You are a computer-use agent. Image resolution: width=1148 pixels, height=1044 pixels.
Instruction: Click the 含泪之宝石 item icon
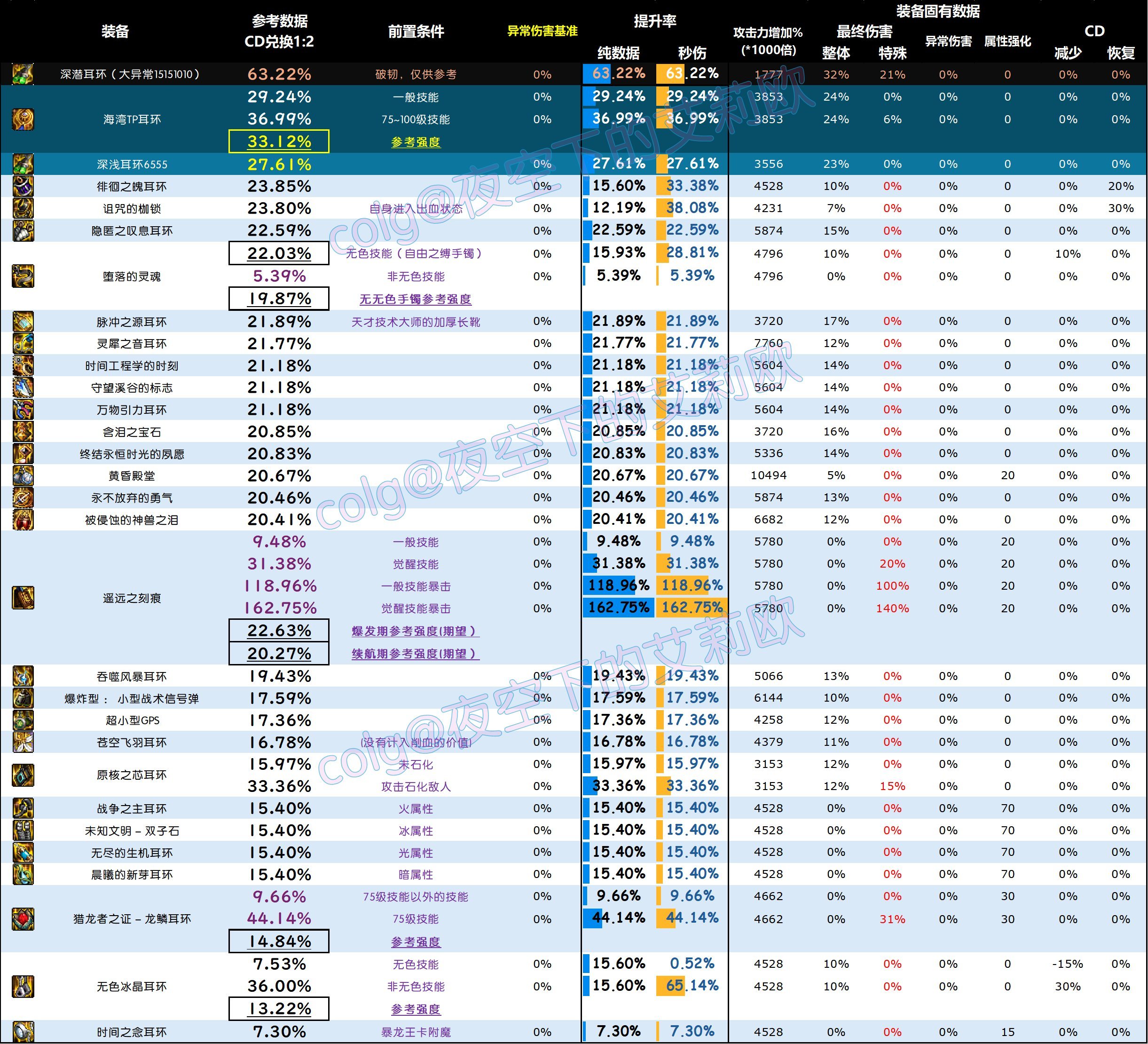pos(23,432)
